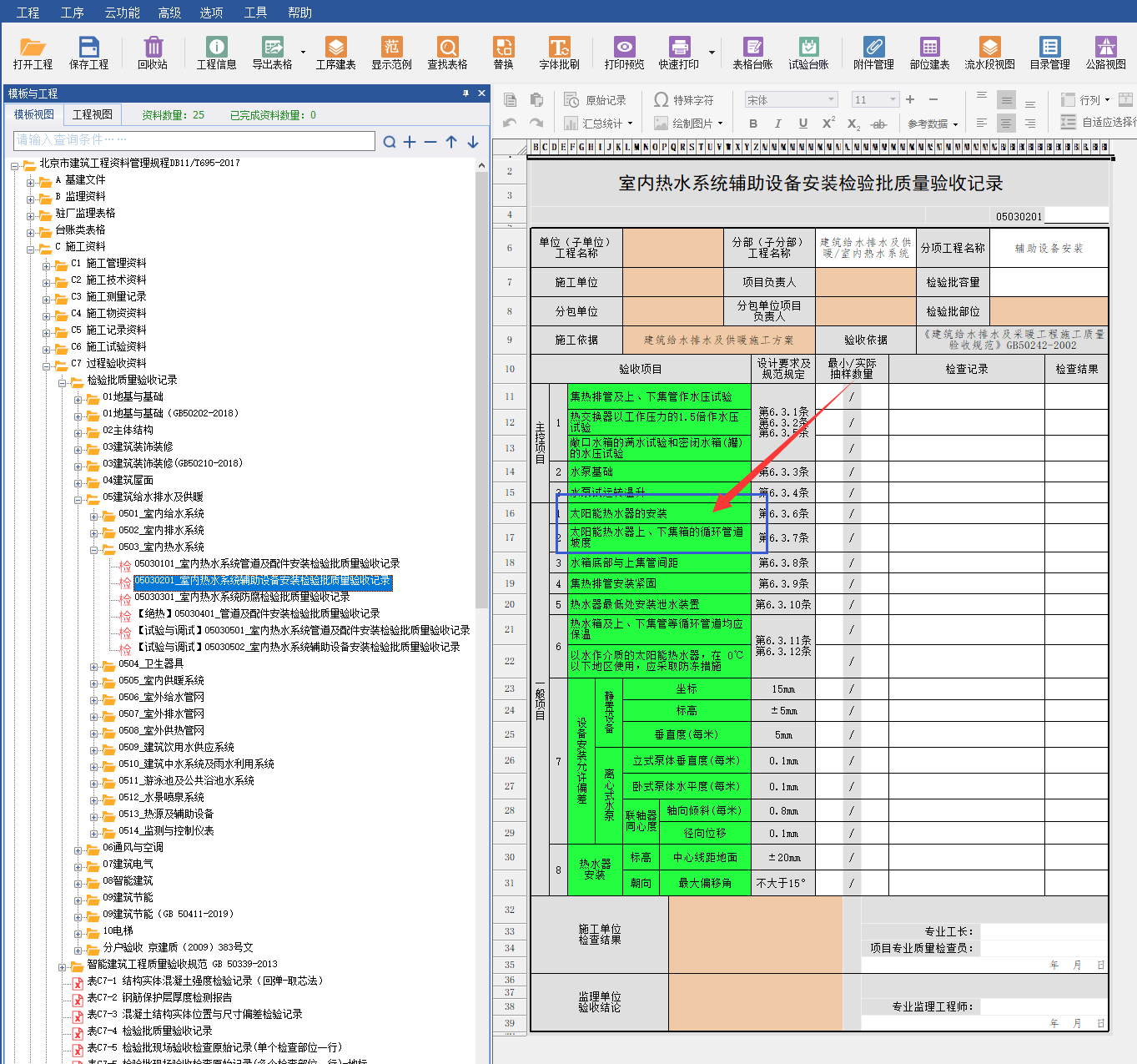Expand 0504_卫生器具 folder

coord(94,665)
